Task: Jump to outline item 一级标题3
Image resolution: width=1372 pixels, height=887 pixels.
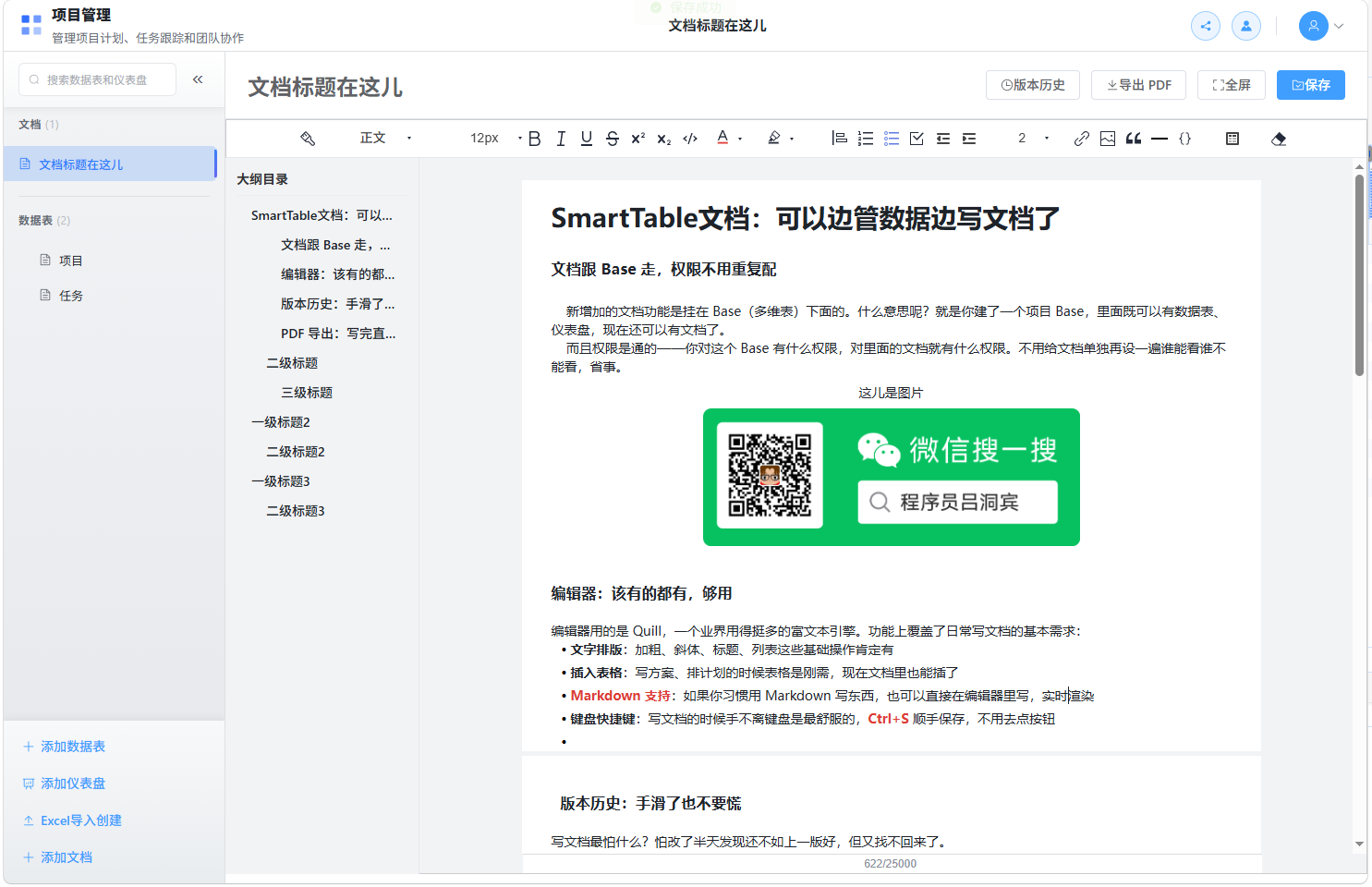Action: click(281, 481)
